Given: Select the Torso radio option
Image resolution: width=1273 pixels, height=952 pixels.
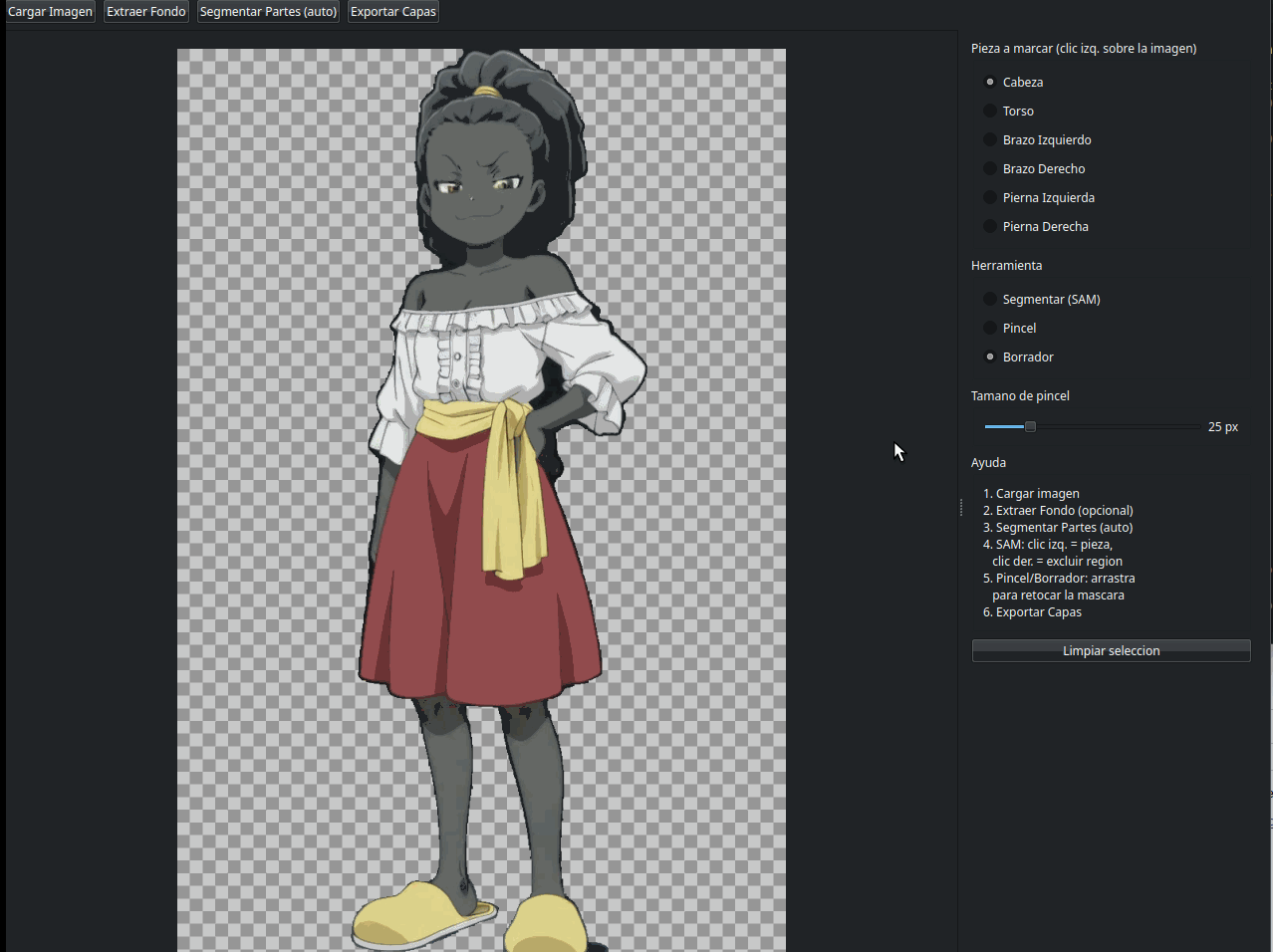Looking at the screenshot, I should pyautogui.click(x=1008, y=111).
